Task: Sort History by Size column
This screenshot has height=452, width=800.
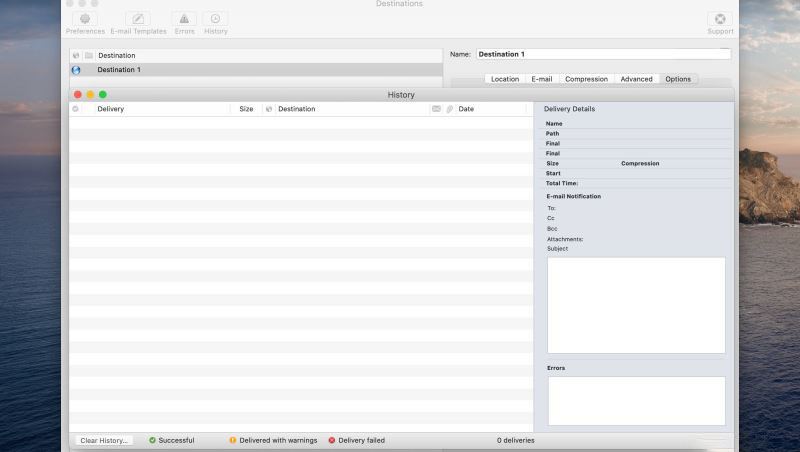Action: 246,109
